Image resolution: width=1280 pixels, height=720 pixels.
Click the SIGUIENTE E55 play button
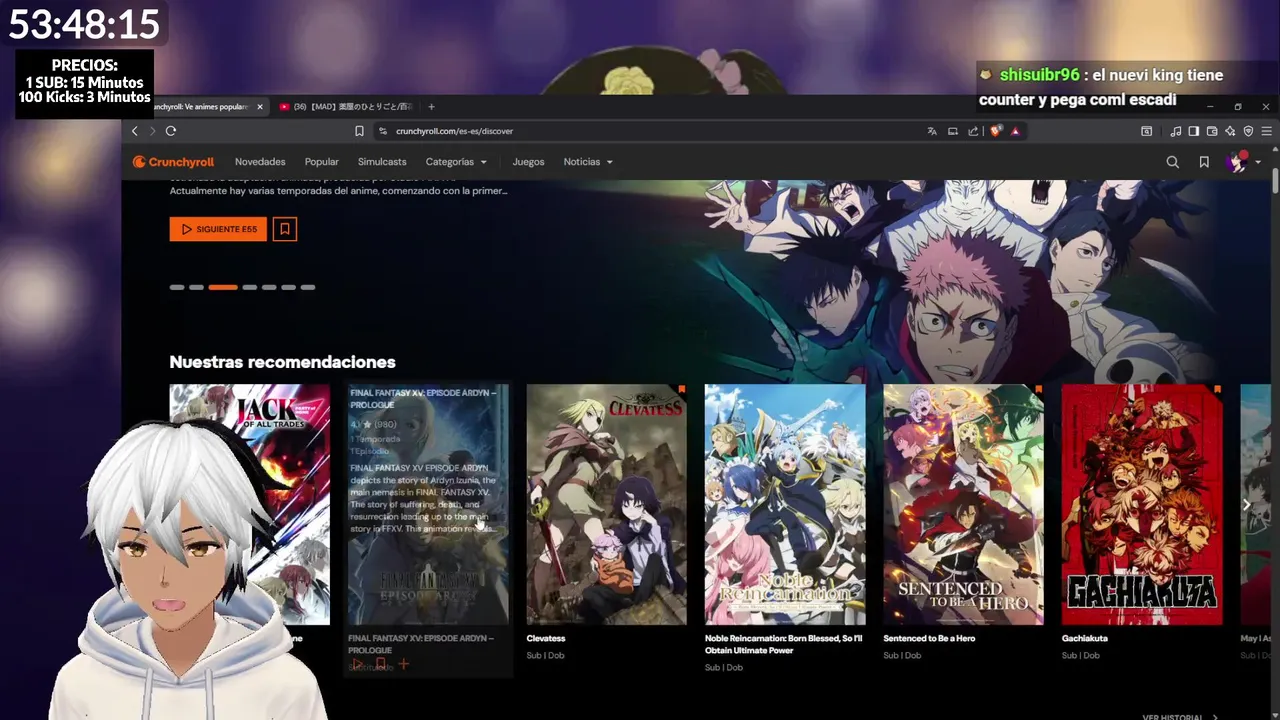[x=218, y=229]
